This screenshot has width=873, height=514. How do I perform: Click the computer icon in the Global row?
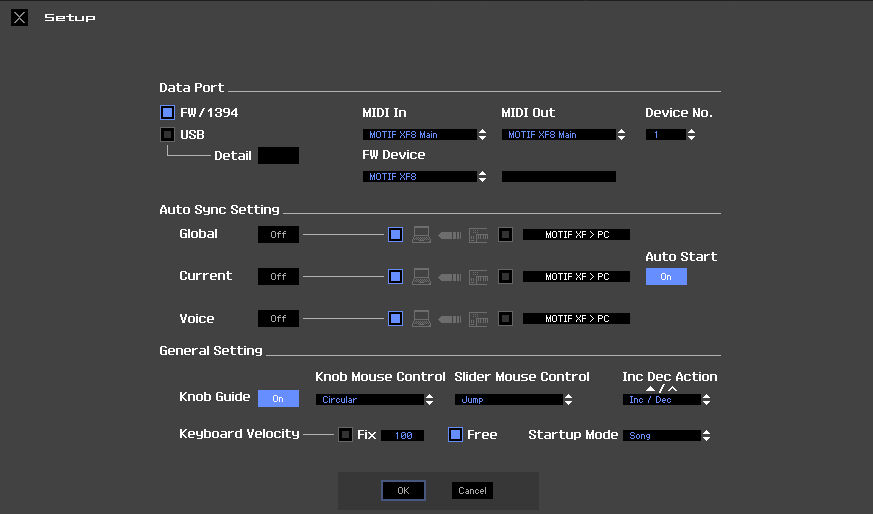point(422,235)
